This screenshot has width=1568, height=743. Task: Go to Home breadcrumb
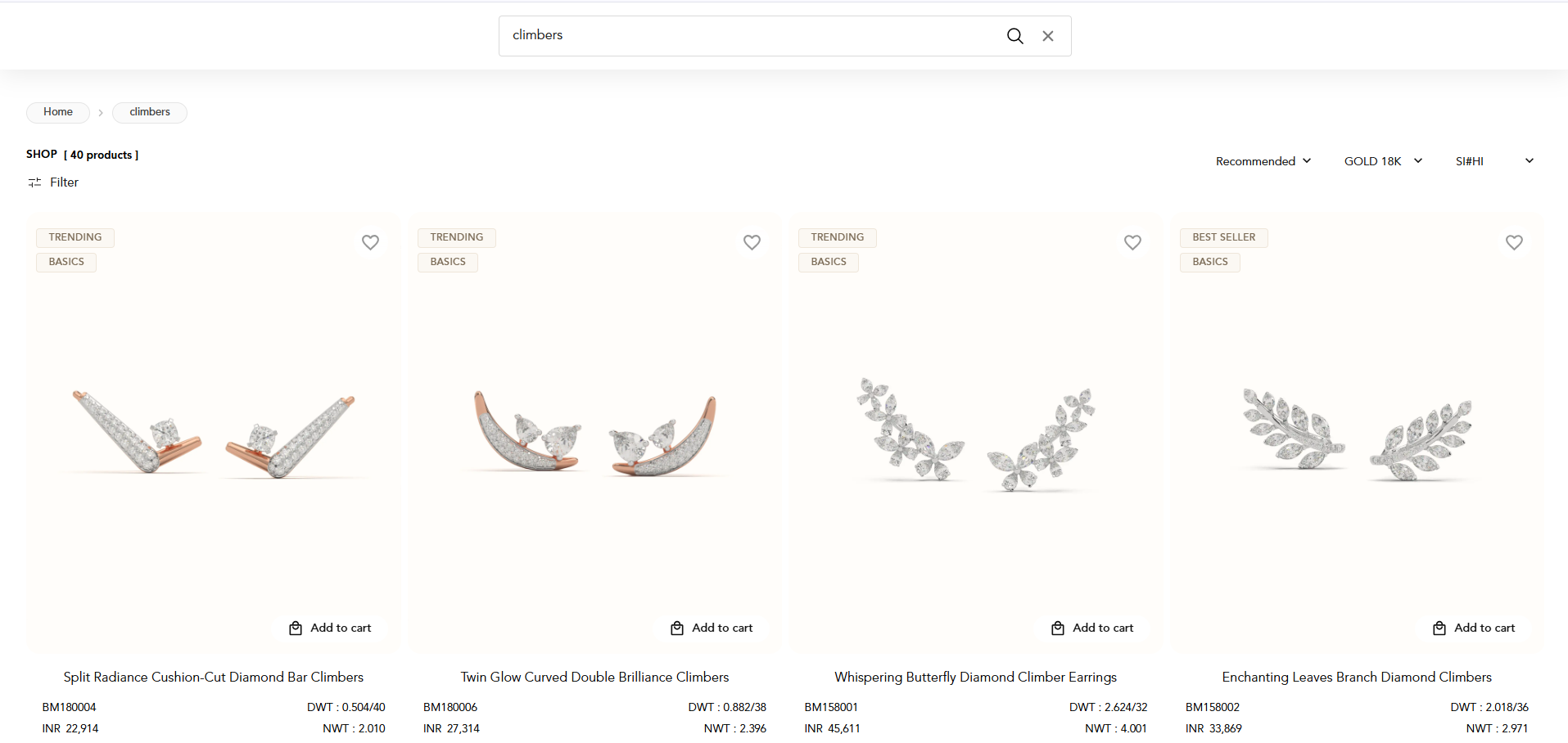(58, 112)
